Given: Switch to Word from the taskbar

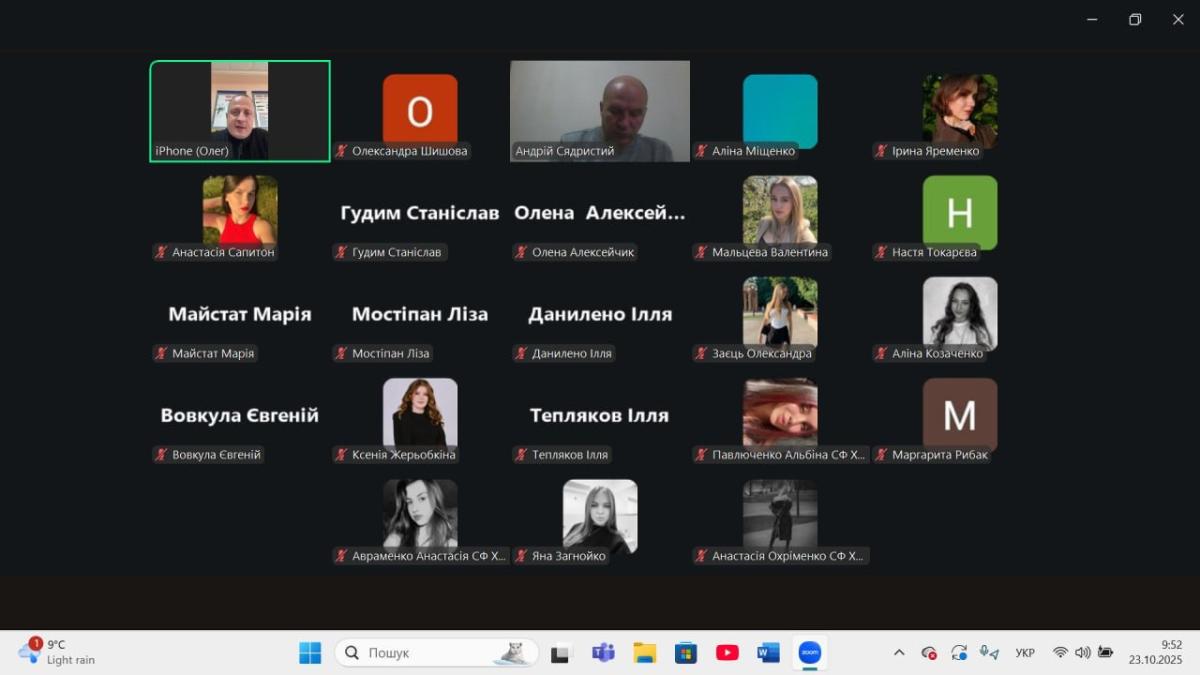Looking at the screenshot, I should pyautogui.click(x=768, y=653).
